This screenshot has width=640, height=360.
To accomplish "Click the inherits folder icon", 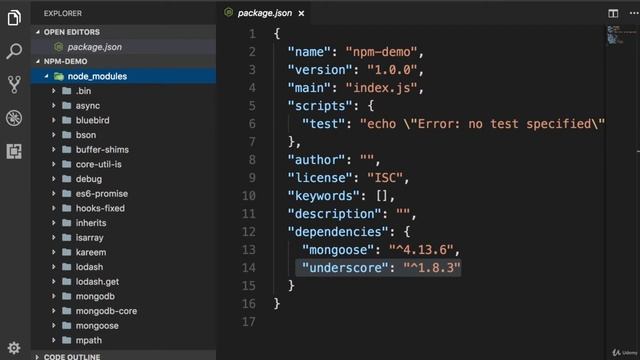I will (67, 223).
